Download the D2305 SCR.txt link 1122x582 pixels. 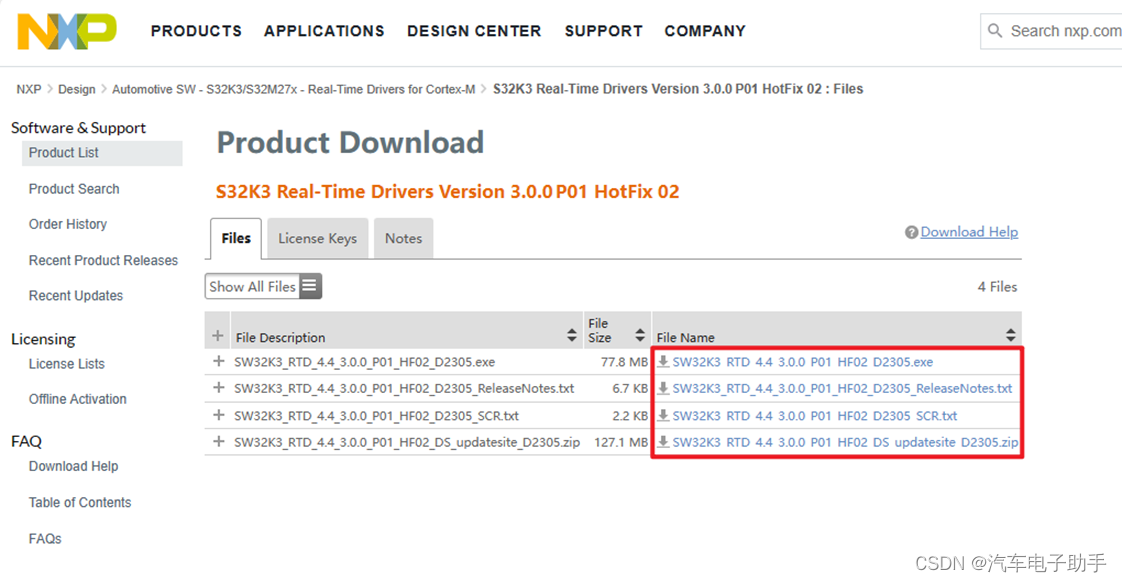[814, 415]
